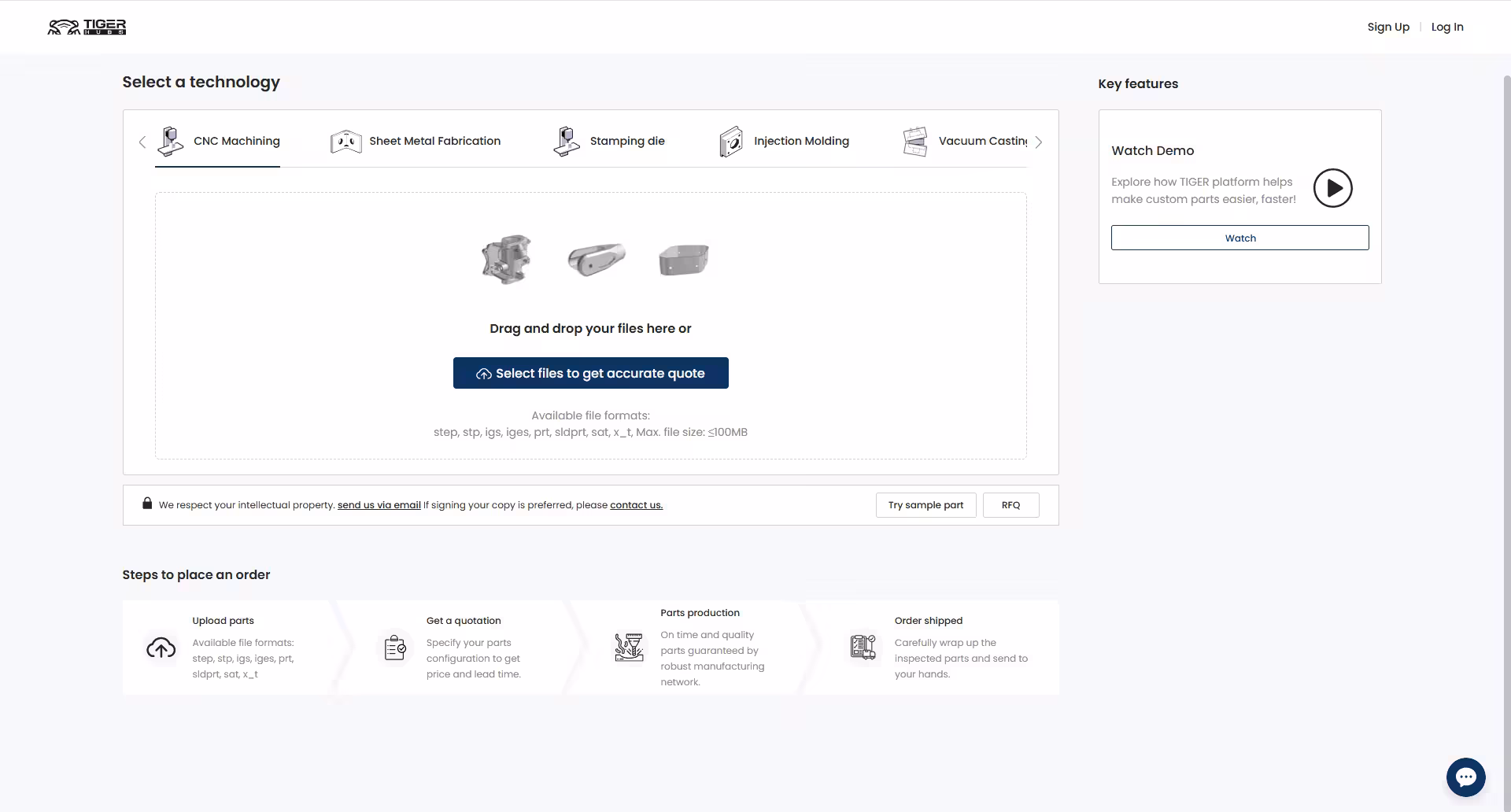The width and height of the screenshot is (1511, 812).
Task: Click the 'Order shipped' step title
Action: pyautogui.click(x=929, y=621)
